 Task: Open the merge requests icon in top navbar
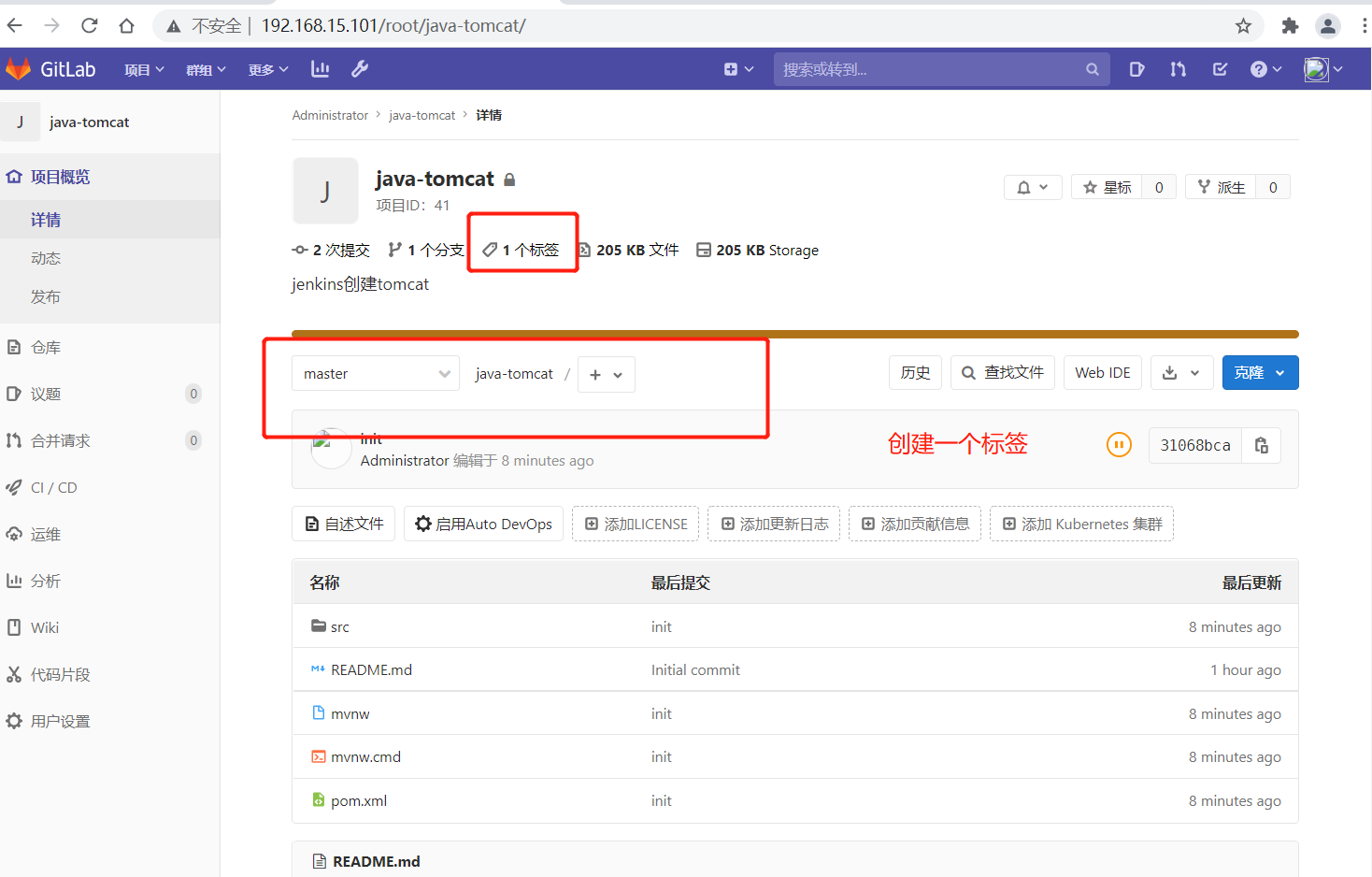click(x=1179, y=69)
